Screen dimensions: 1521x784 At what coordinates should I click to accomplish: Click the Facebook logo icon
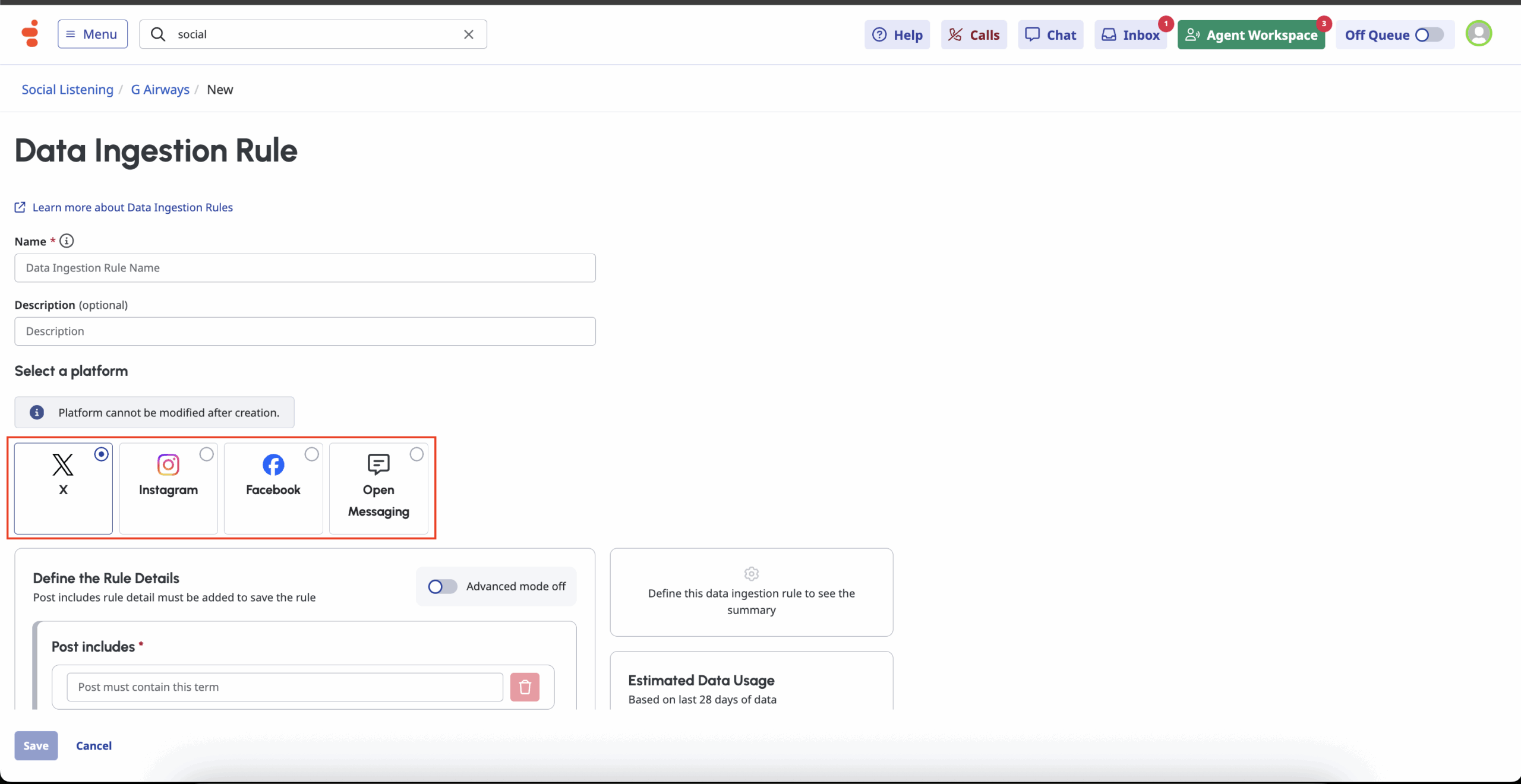[x=273, y=464]
